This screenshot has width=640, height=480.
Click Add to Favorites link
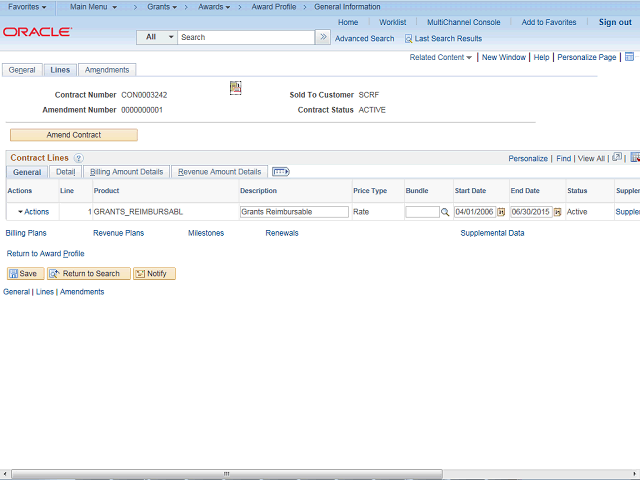click(x=549, y=22)
